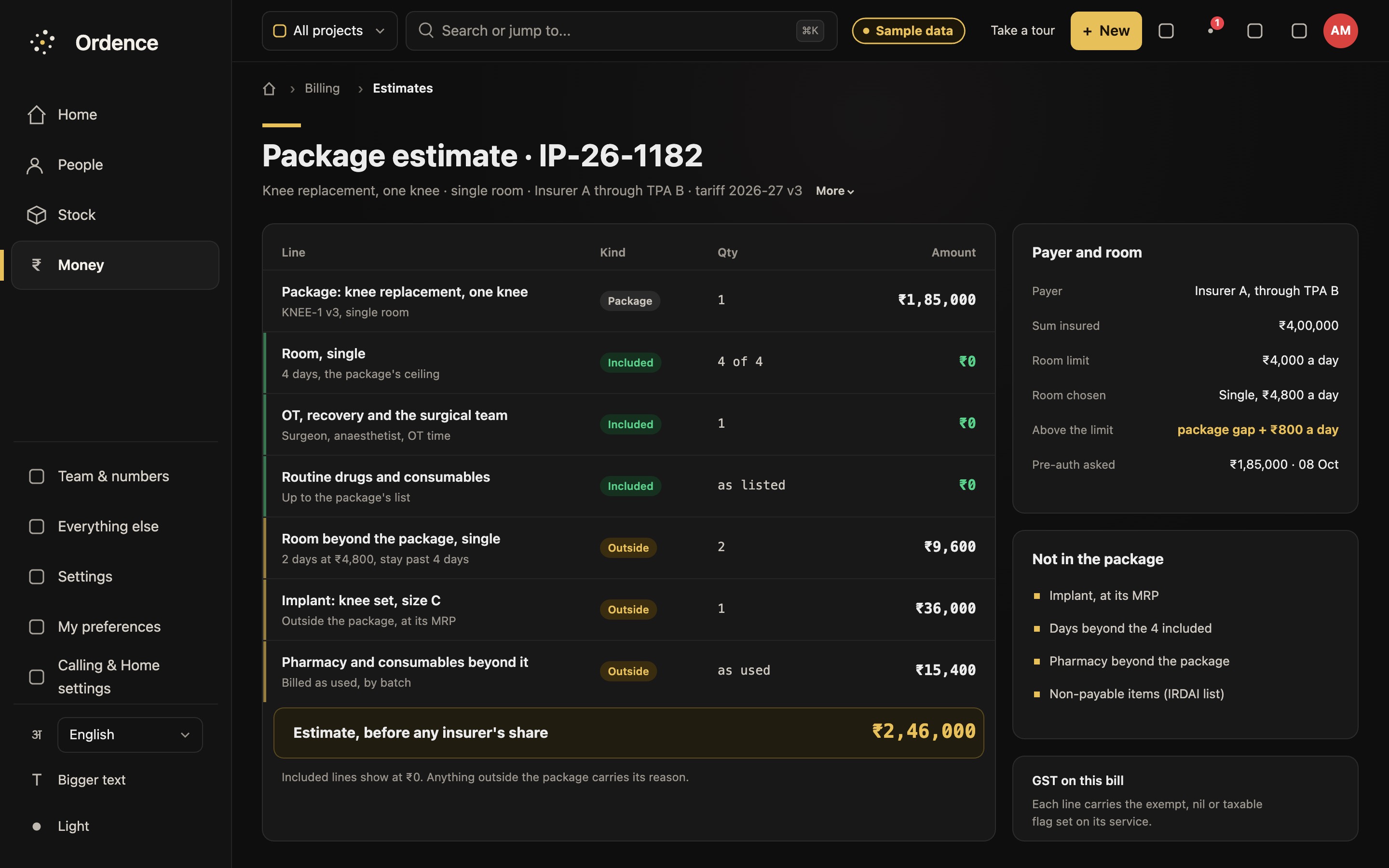The height and width of the screenshot is (868, 1389).
Task: Click the New button
Action: point(1105,31)
